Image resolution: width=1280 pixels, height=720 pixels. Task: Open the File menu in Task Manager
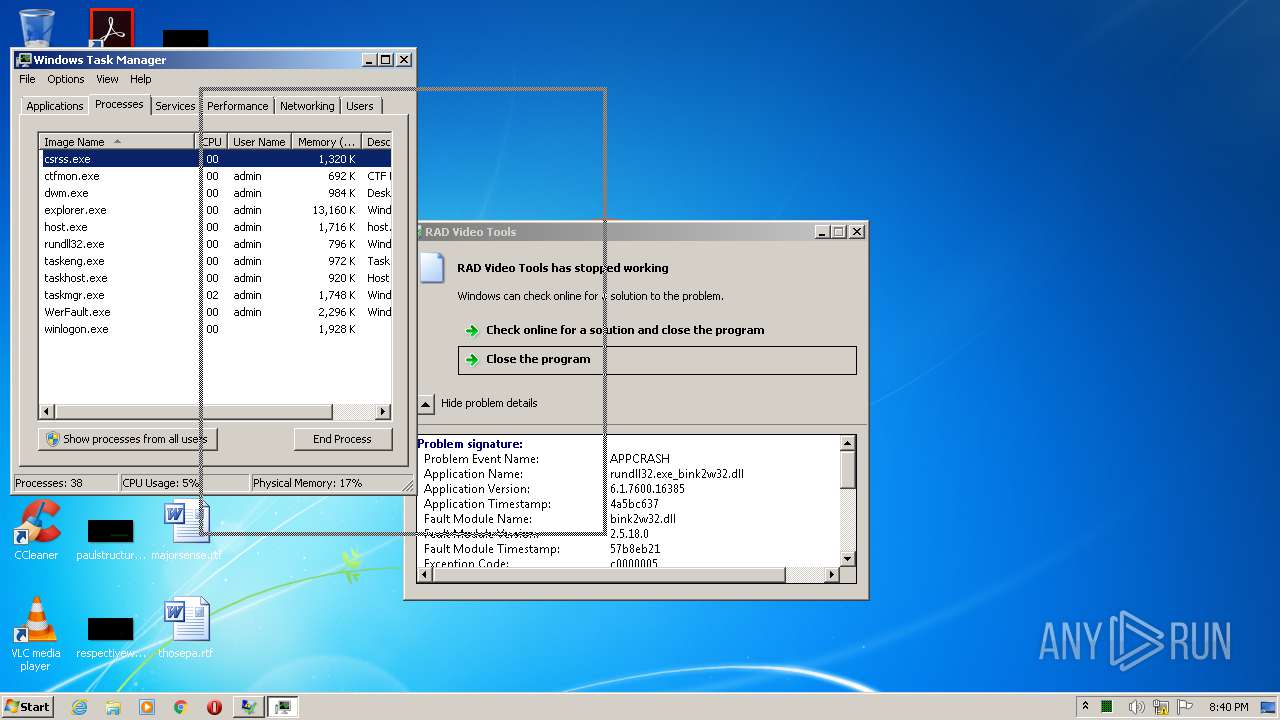[27, 79]
